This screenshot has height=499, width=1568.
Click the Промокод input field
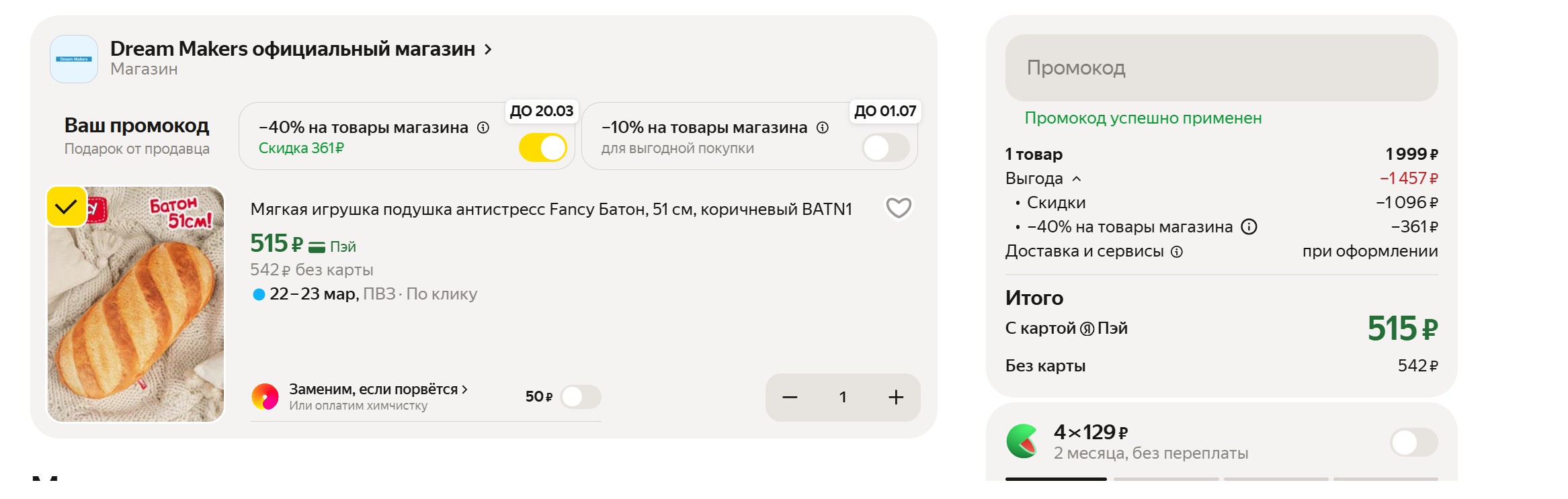1221,68
